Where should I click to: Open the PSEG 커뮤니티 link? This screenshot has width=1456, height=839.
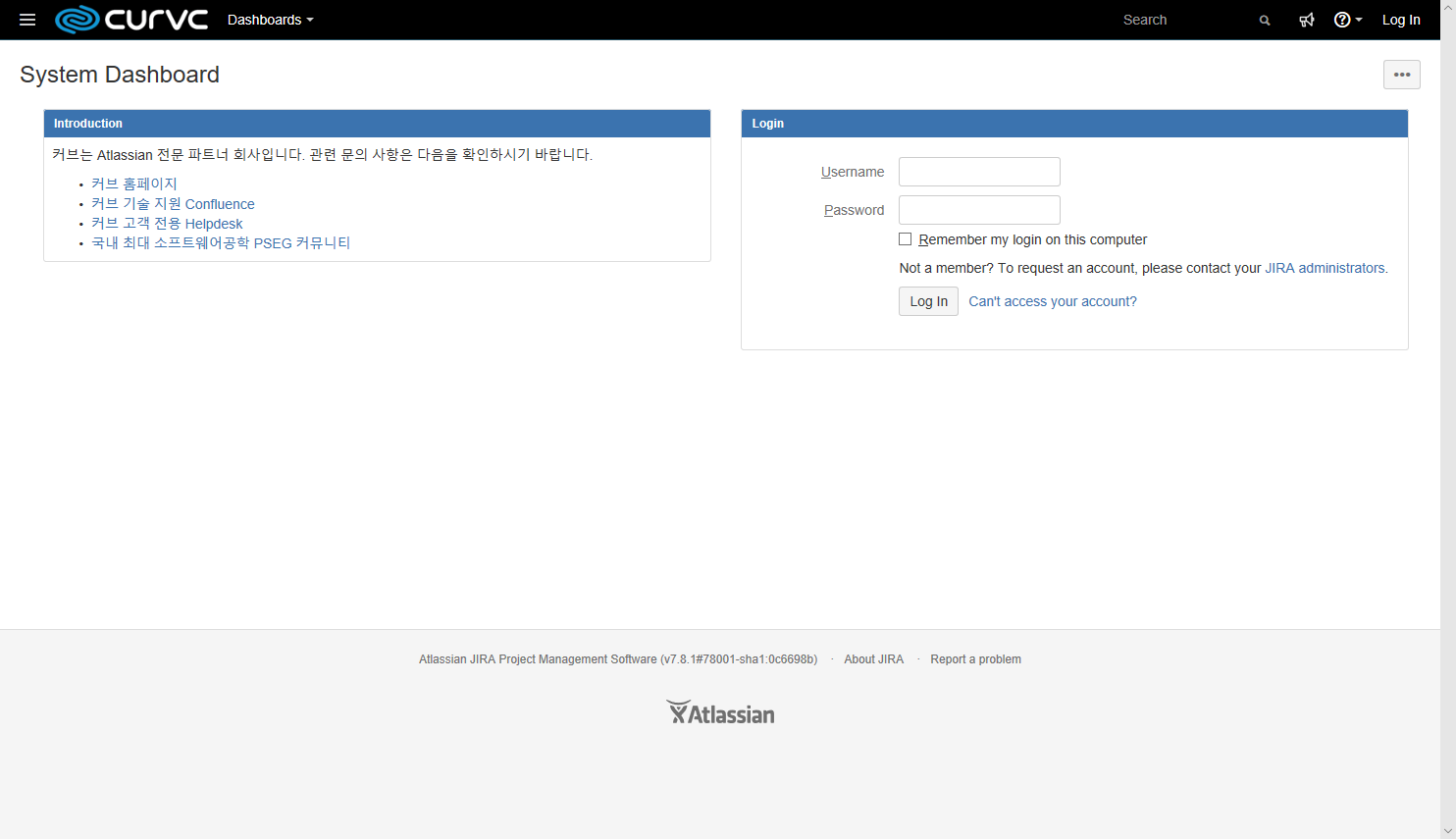pos(221,243)
